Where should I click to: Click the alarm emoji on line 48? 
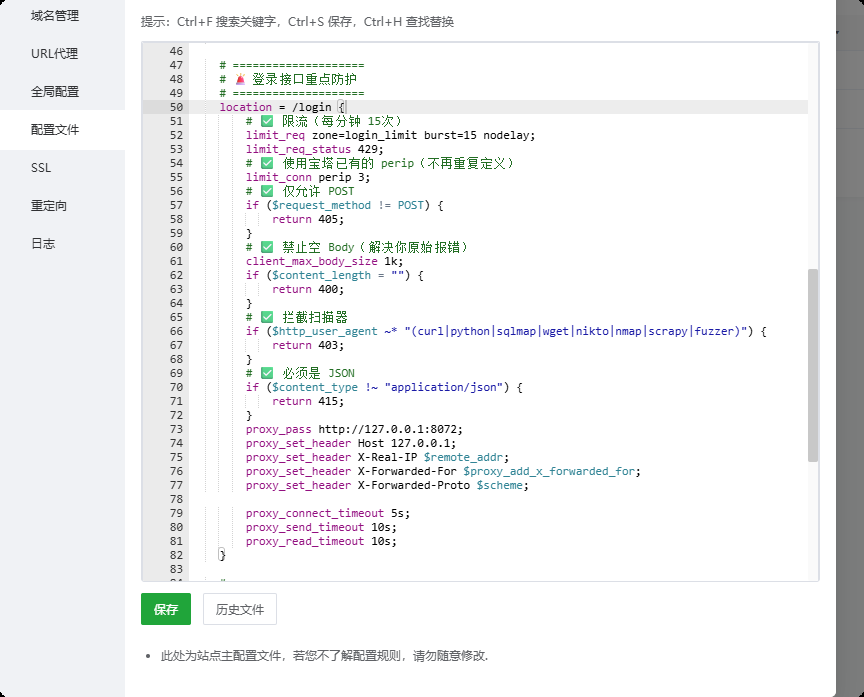(x=240, y=79)
